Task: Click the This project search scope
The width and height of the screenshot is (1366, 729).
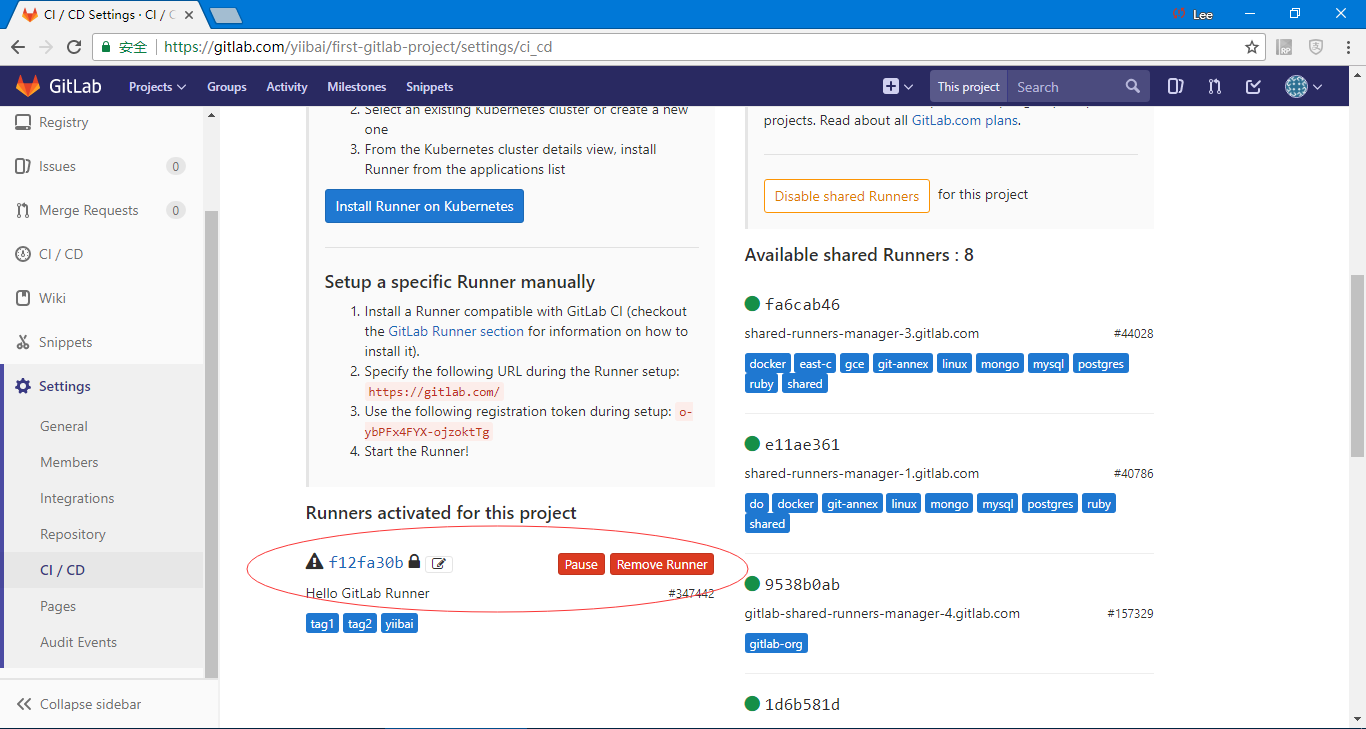Action: (x=968, y=87)
